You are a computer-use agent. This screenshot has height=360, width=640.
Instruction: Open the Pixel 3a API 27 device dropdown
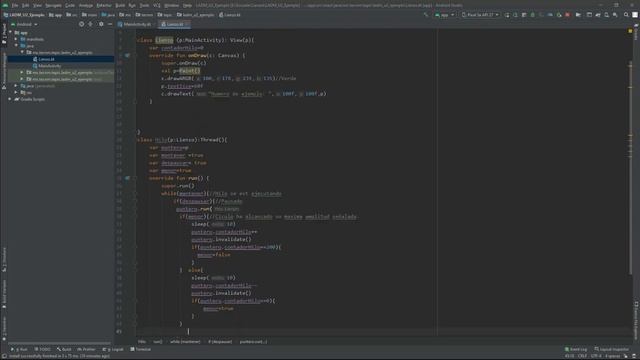pyautogui.click(x=480, y=15)
